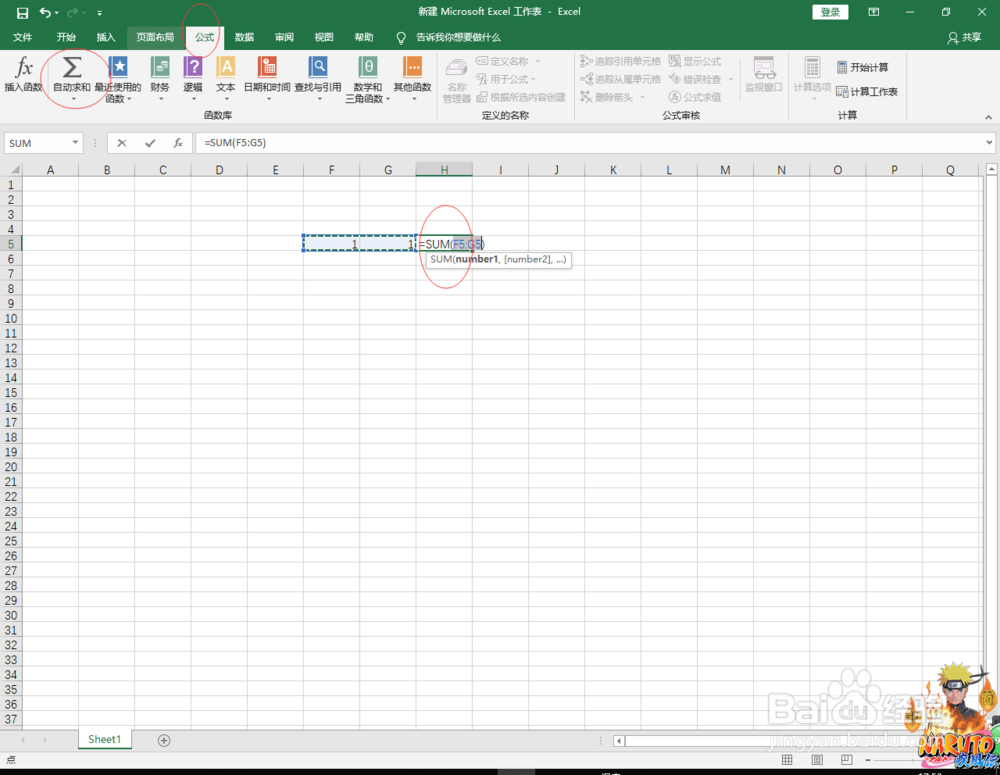1000x775 pixels.
Task: Select row 5 header
Action: pyautogui.click(x=11, y=244)
